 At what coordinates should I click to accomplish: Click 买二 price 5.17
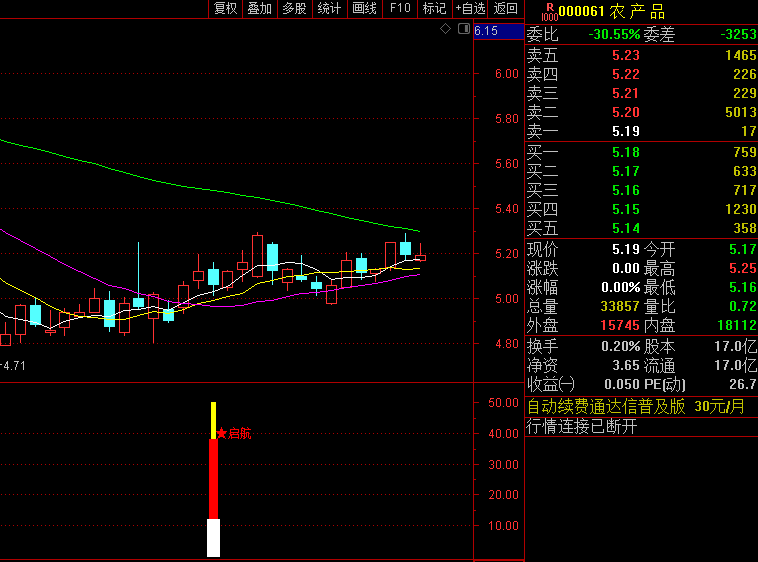point(626,171)
